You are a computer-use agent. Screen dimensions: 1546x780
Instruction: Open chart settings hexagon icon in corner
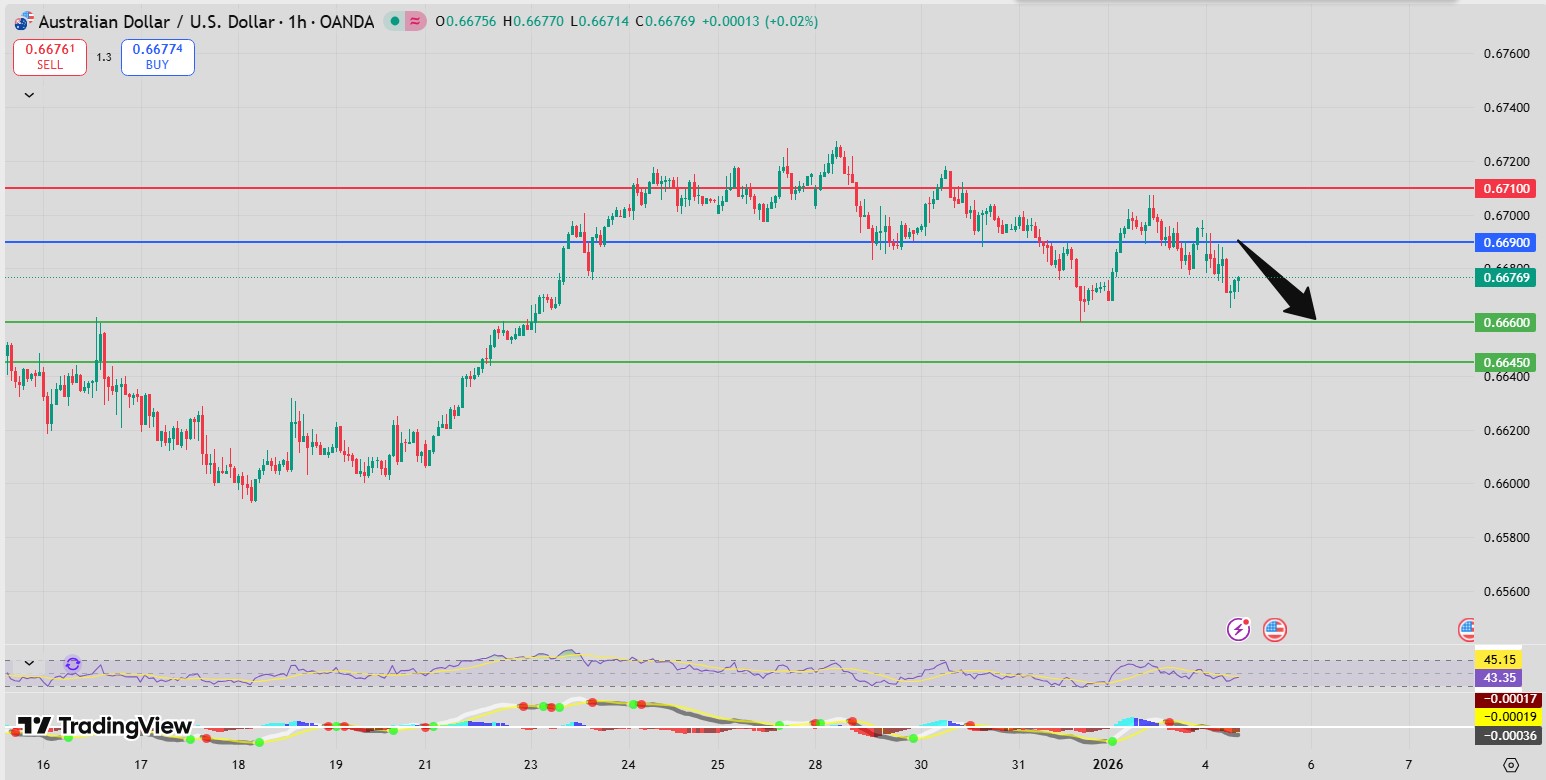(x=1510, y=765)
